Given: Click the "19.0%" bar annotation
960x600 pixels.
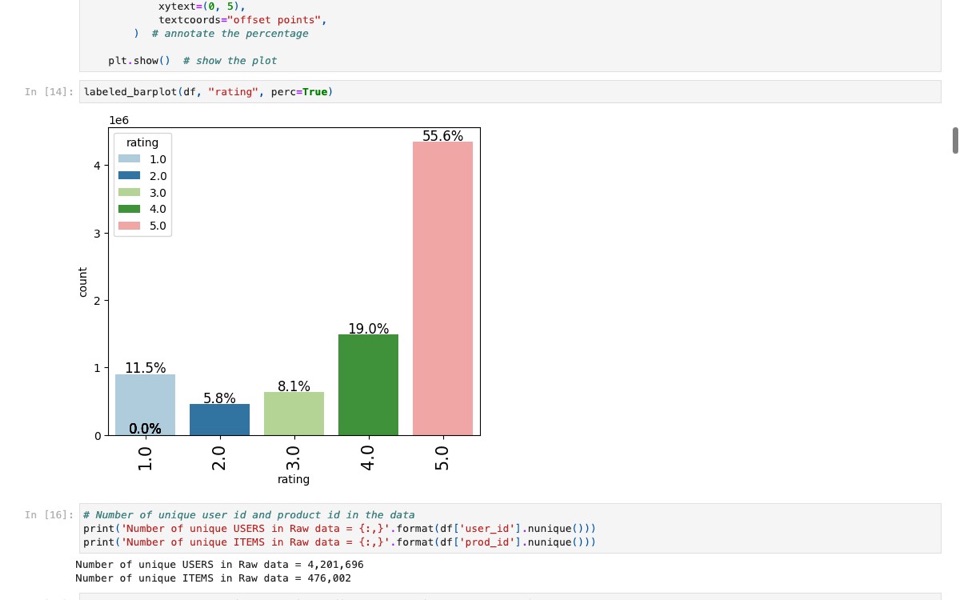Looking at the screenshot, I should pyautogui.click(x=369, y=329).
